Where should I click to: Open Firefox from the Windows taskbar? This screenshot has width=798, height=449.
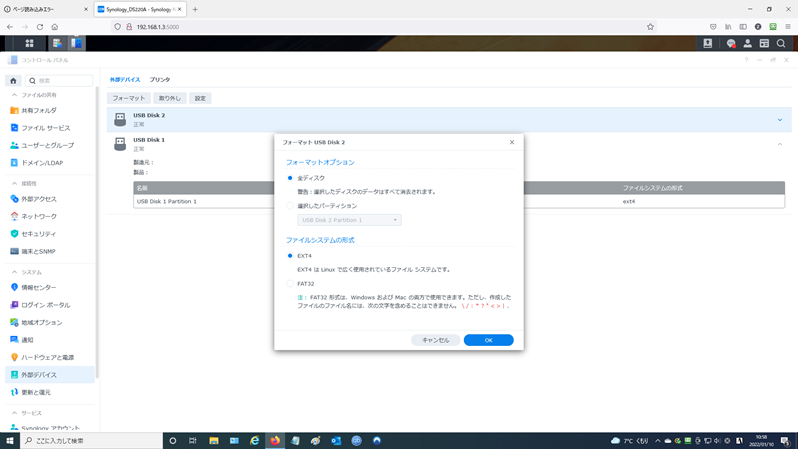(x=275, y=440)
